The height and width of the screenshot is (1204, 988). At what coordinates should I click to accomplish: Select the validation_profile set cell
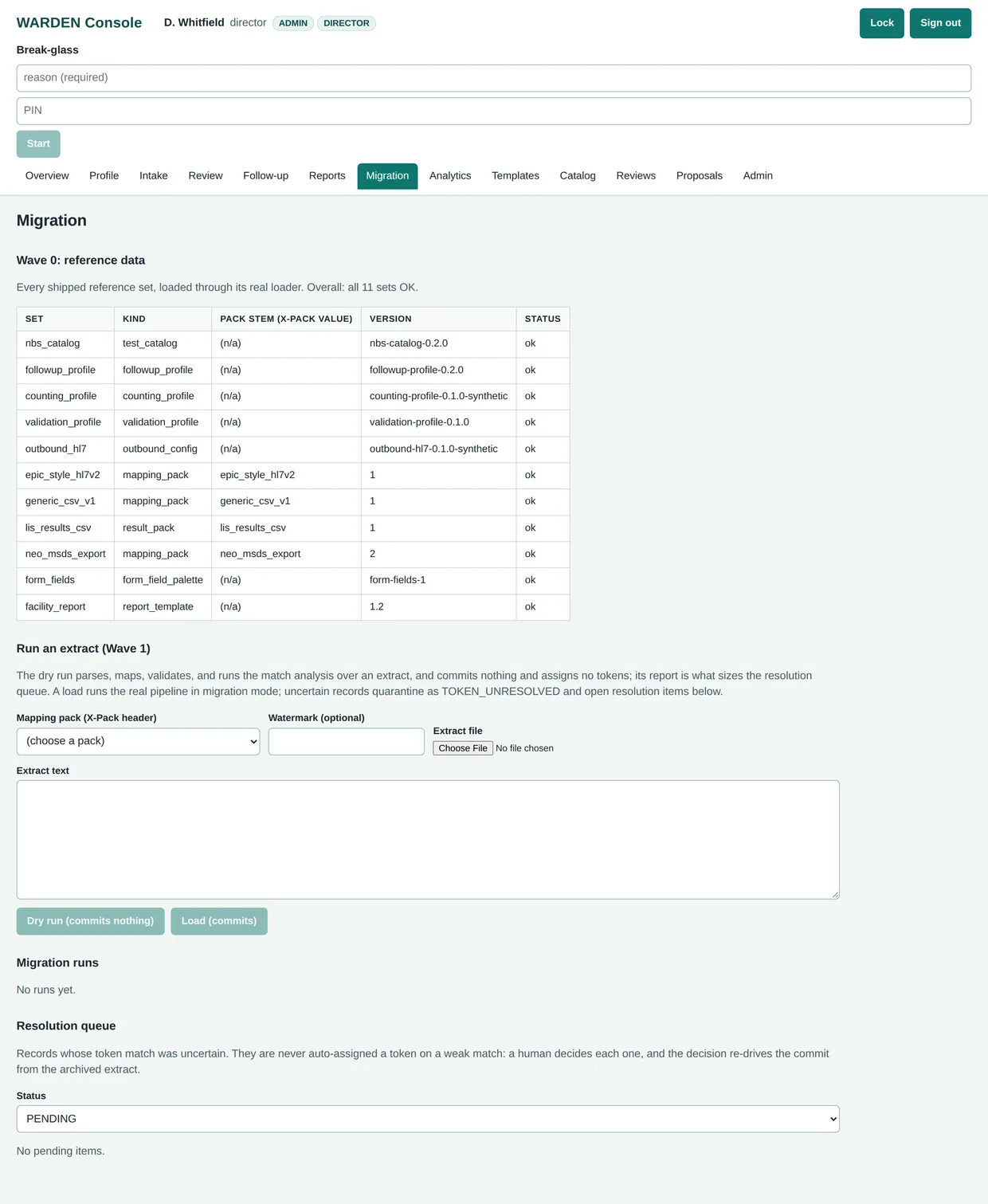(65, 423)
